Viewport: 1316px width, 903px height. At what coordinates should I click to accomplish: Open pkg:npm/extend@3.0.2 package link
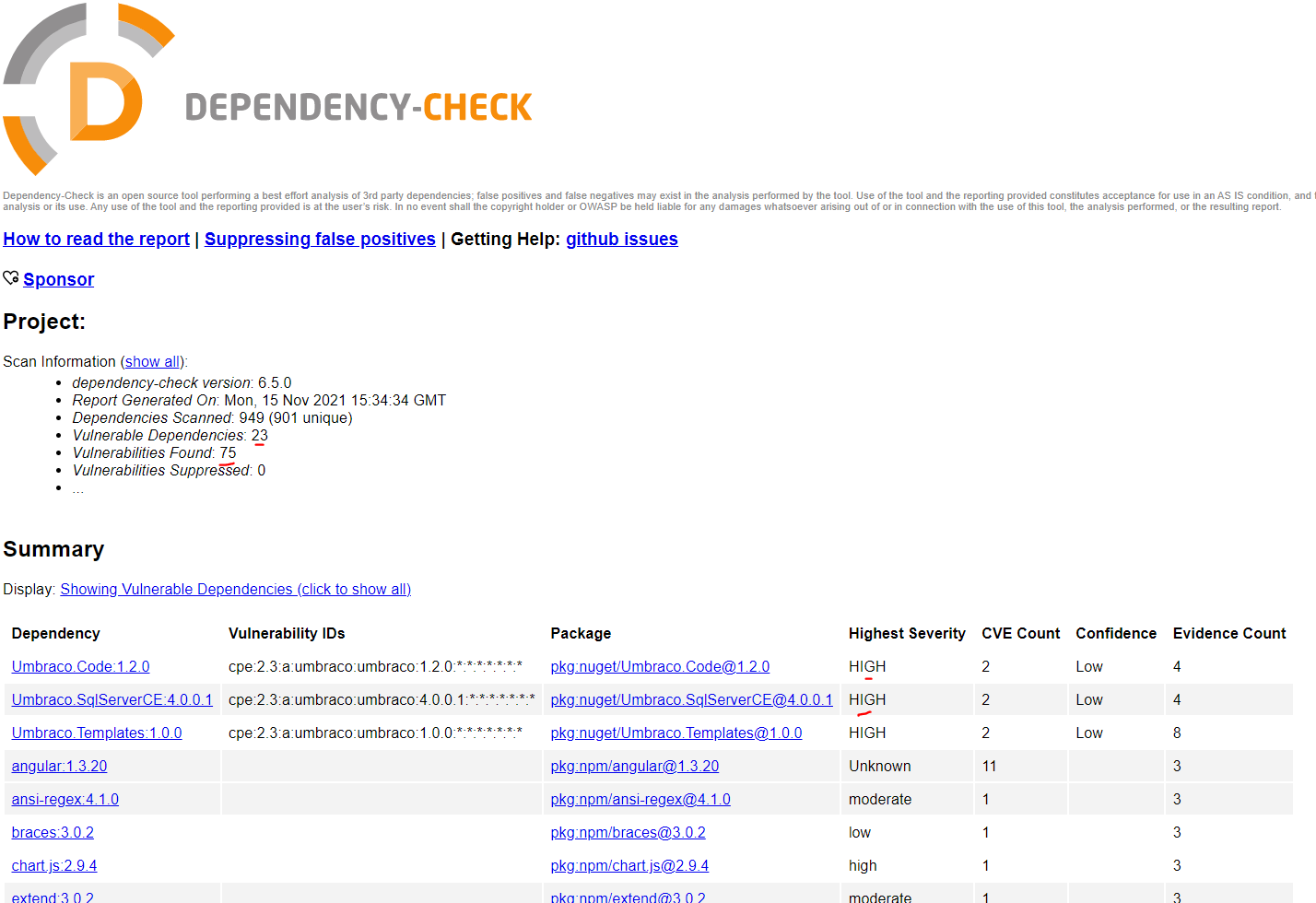point(629,897)
